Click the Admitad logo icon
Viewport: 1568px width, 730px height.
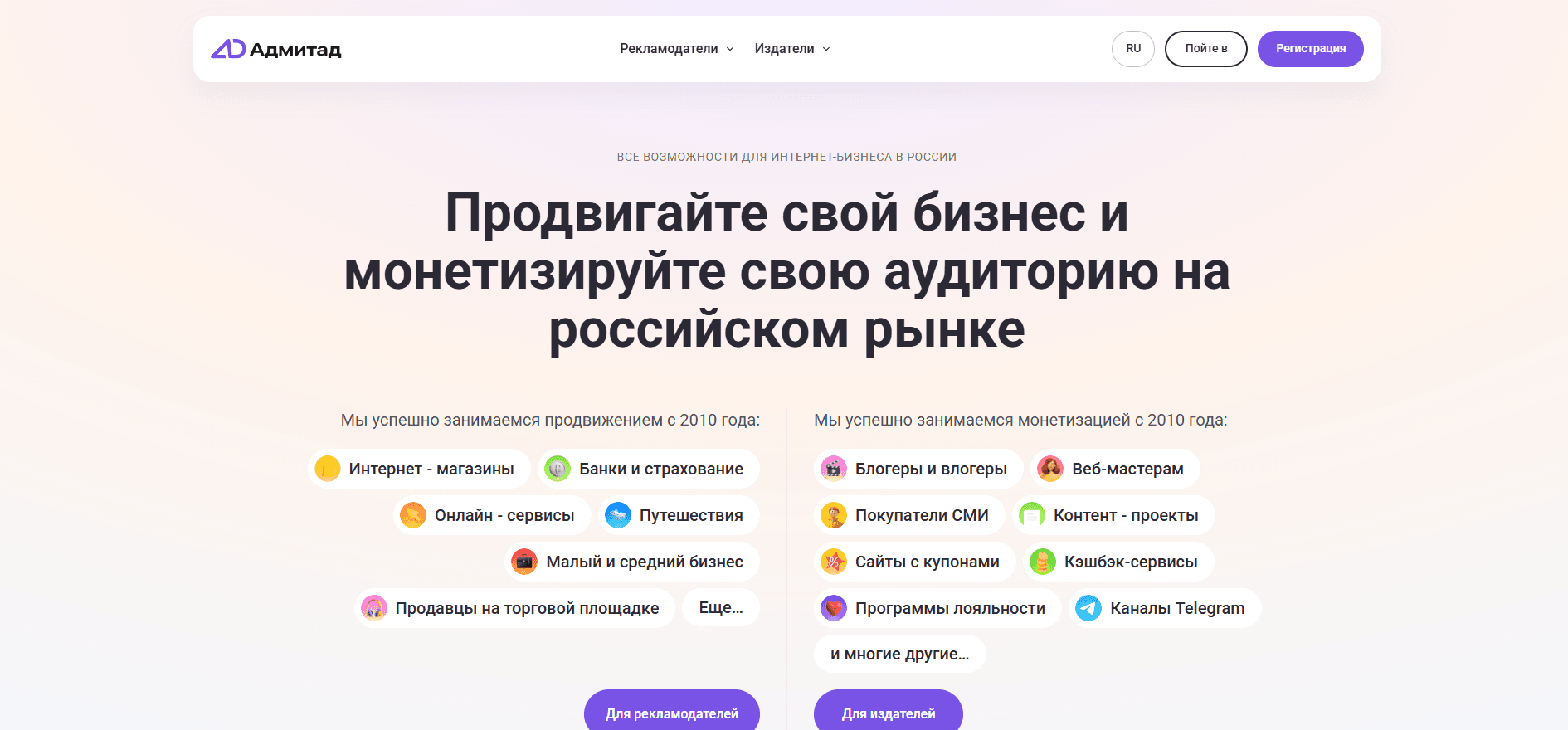(228, 49)
